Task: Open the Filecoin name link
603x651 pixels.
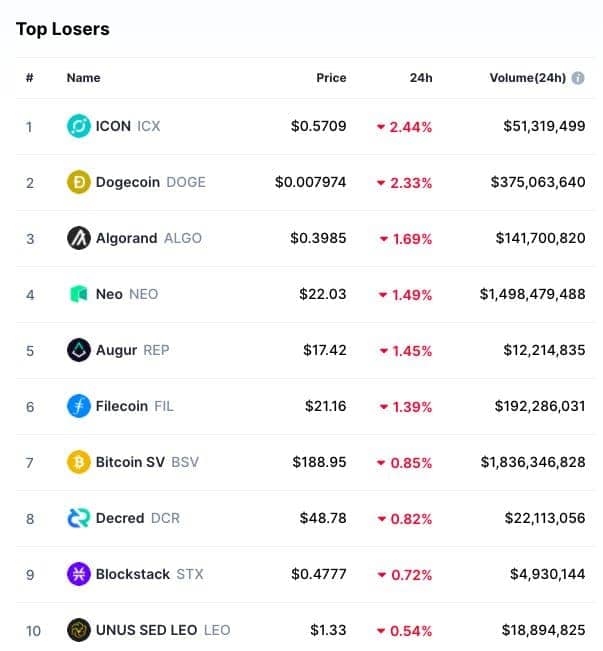Action: coord(122,406)
